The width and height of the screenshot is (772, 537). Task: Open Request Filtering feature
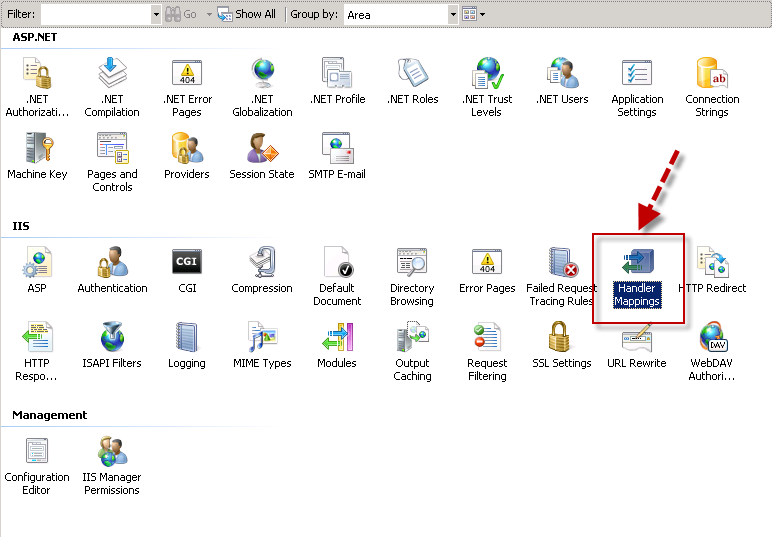(x=487, y=351)
